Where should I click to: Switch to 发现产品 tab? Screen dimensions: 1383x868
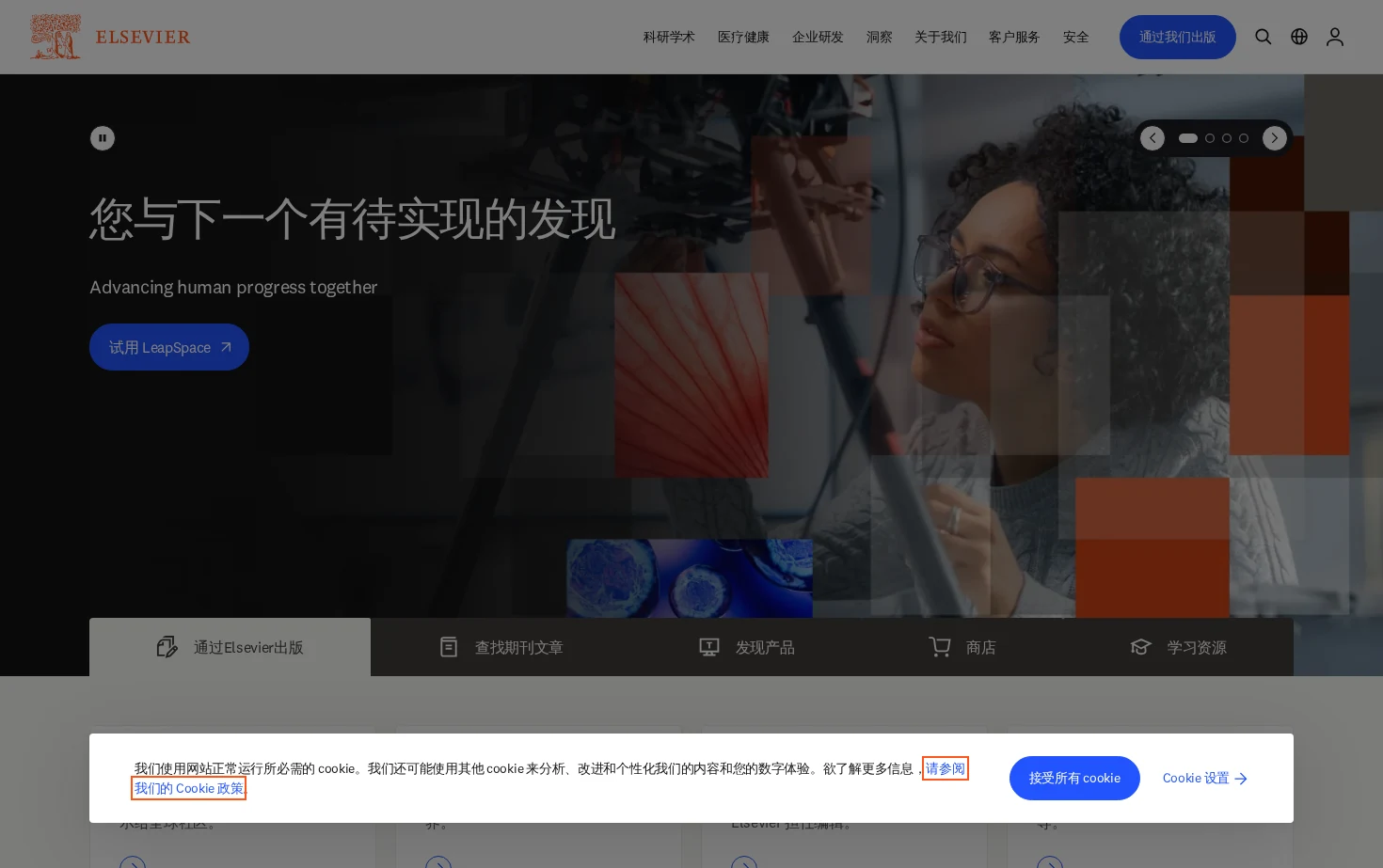click(747, 647)
